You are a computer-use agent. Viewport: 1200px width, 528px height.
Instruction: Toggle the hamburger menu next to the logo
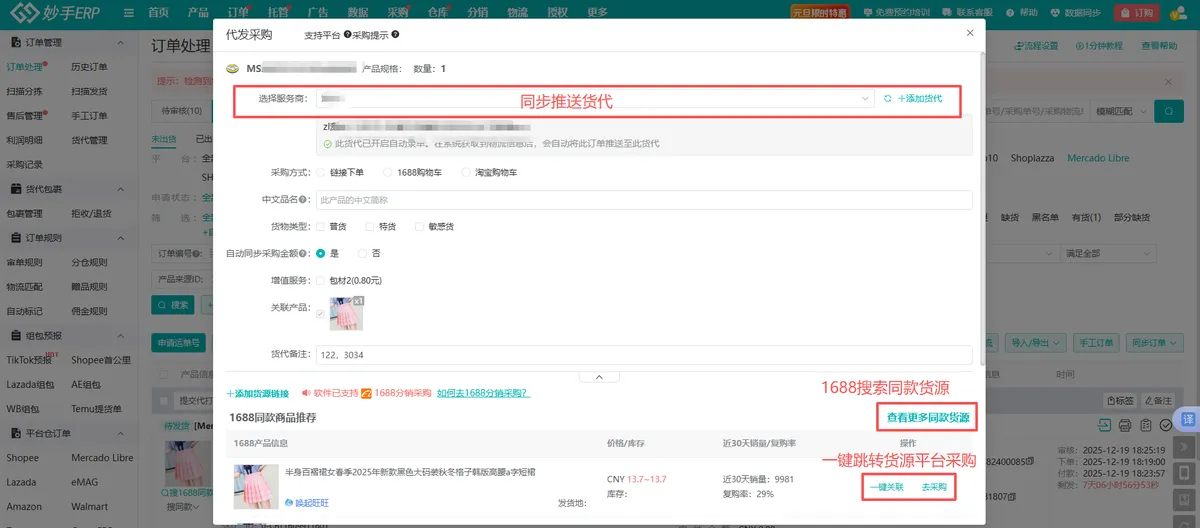(x=129, y=13)
